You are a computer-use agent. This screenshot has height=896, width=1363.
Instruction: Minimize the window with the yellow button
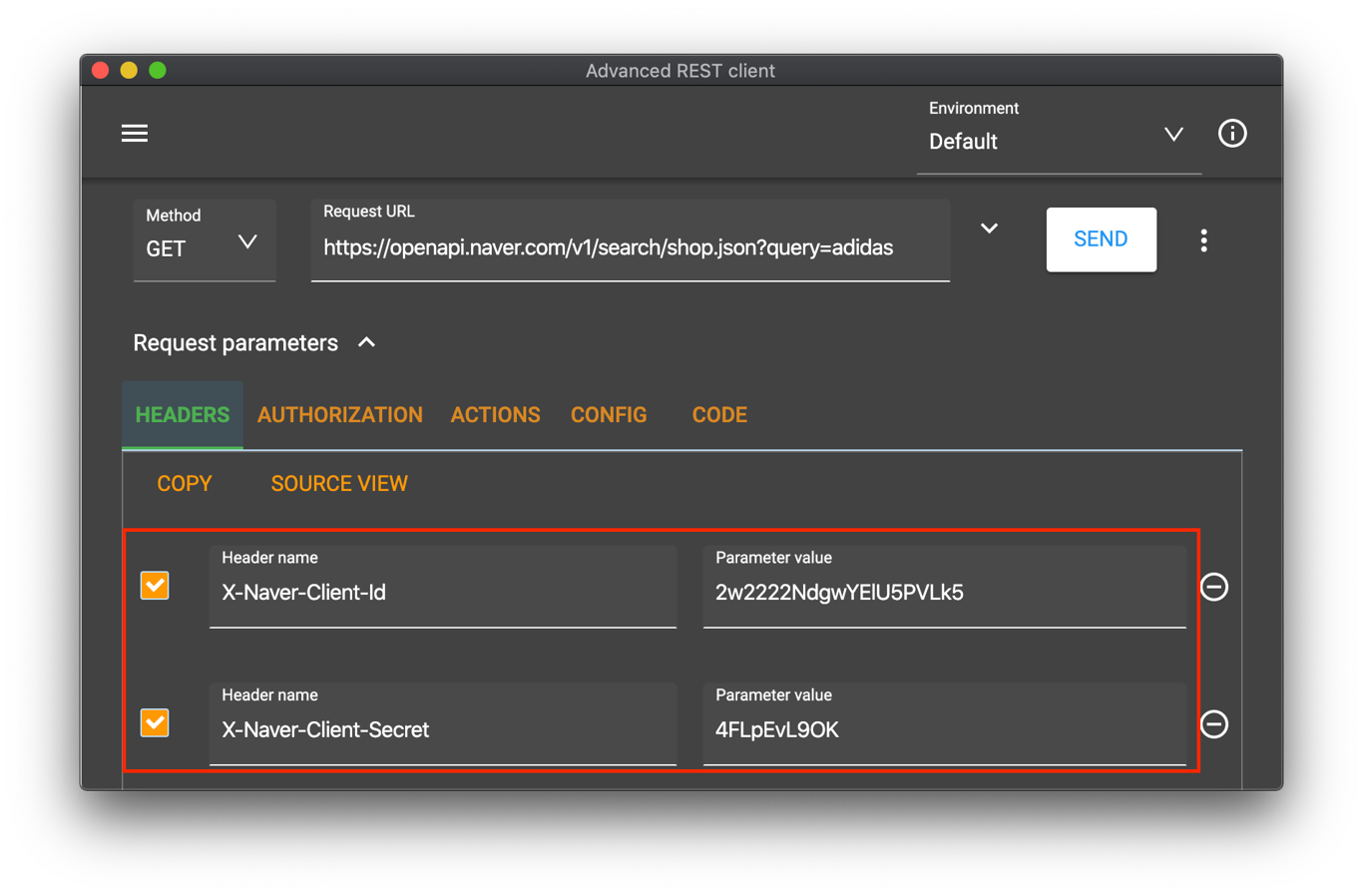pyautogui.click(x=129, y=70)
